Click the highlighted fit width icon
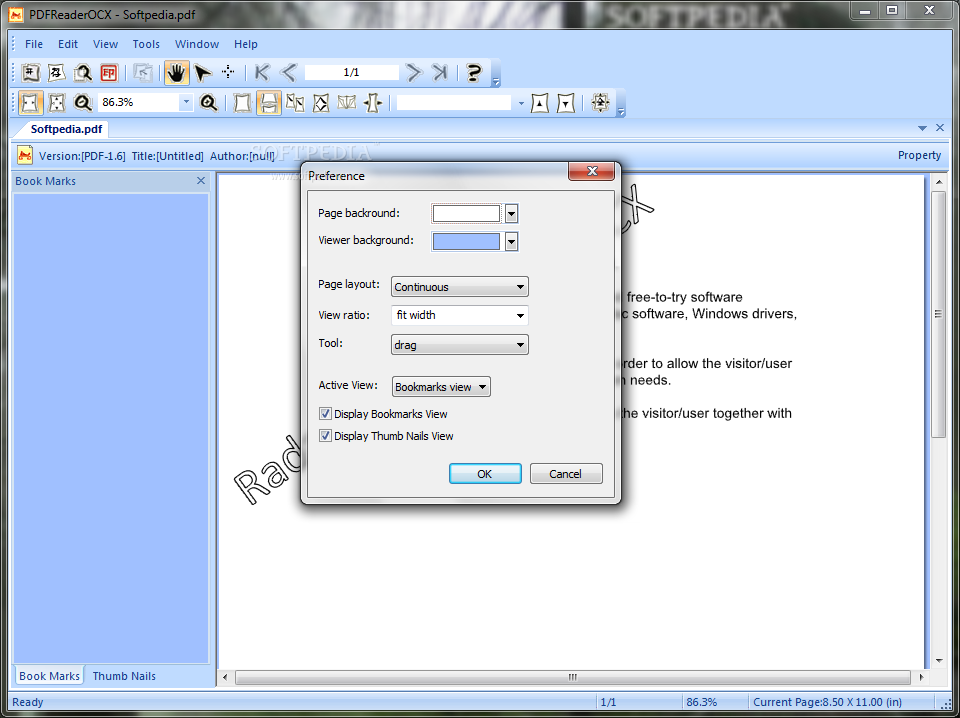960x718 pixels. click(31, 103)
